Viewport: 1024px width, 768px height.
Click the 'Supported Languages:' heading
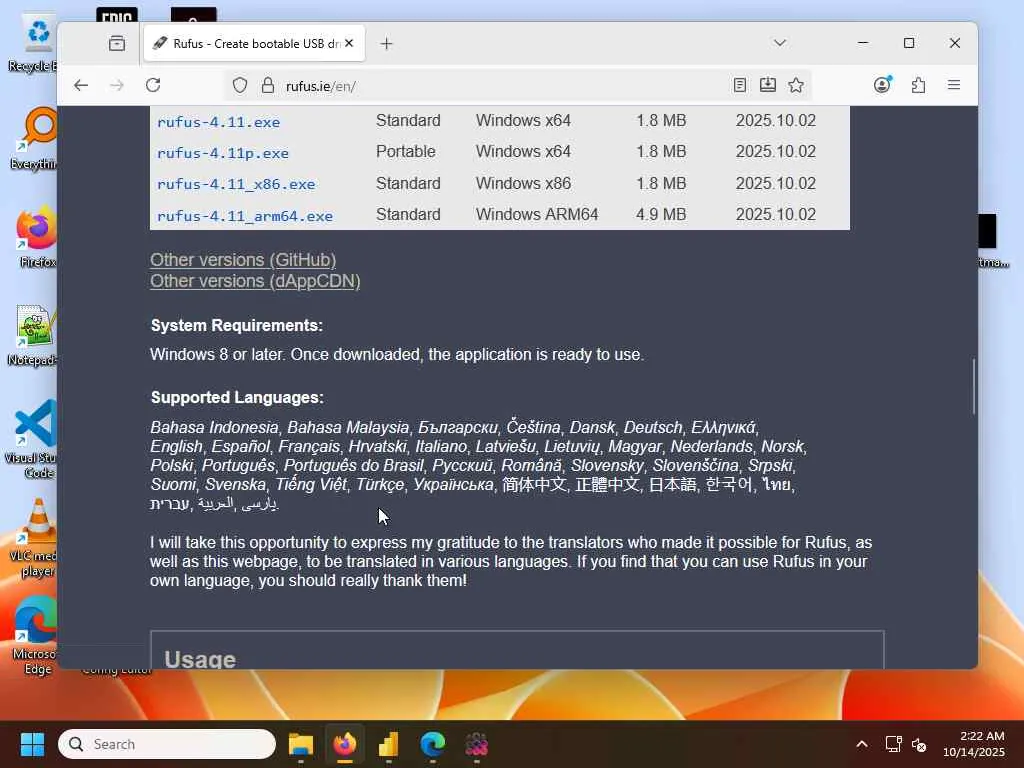click(x=237, y=398)
